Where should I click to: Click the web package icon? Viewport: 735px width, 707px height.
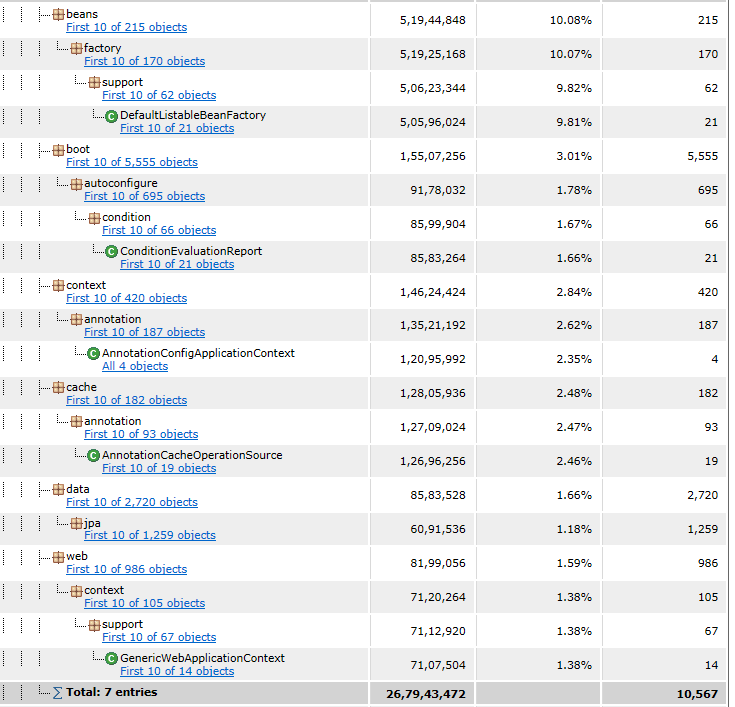[x=58, y=557]
